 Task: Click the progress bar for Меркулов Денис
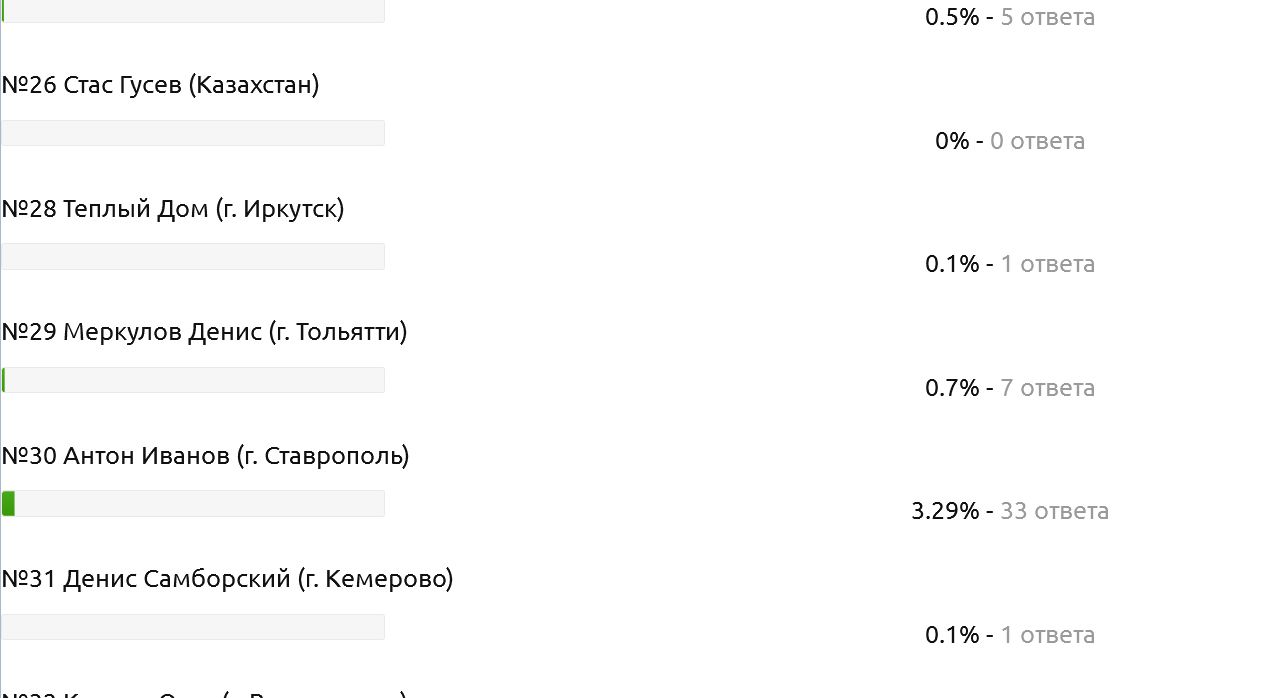[x=193, y=380]
